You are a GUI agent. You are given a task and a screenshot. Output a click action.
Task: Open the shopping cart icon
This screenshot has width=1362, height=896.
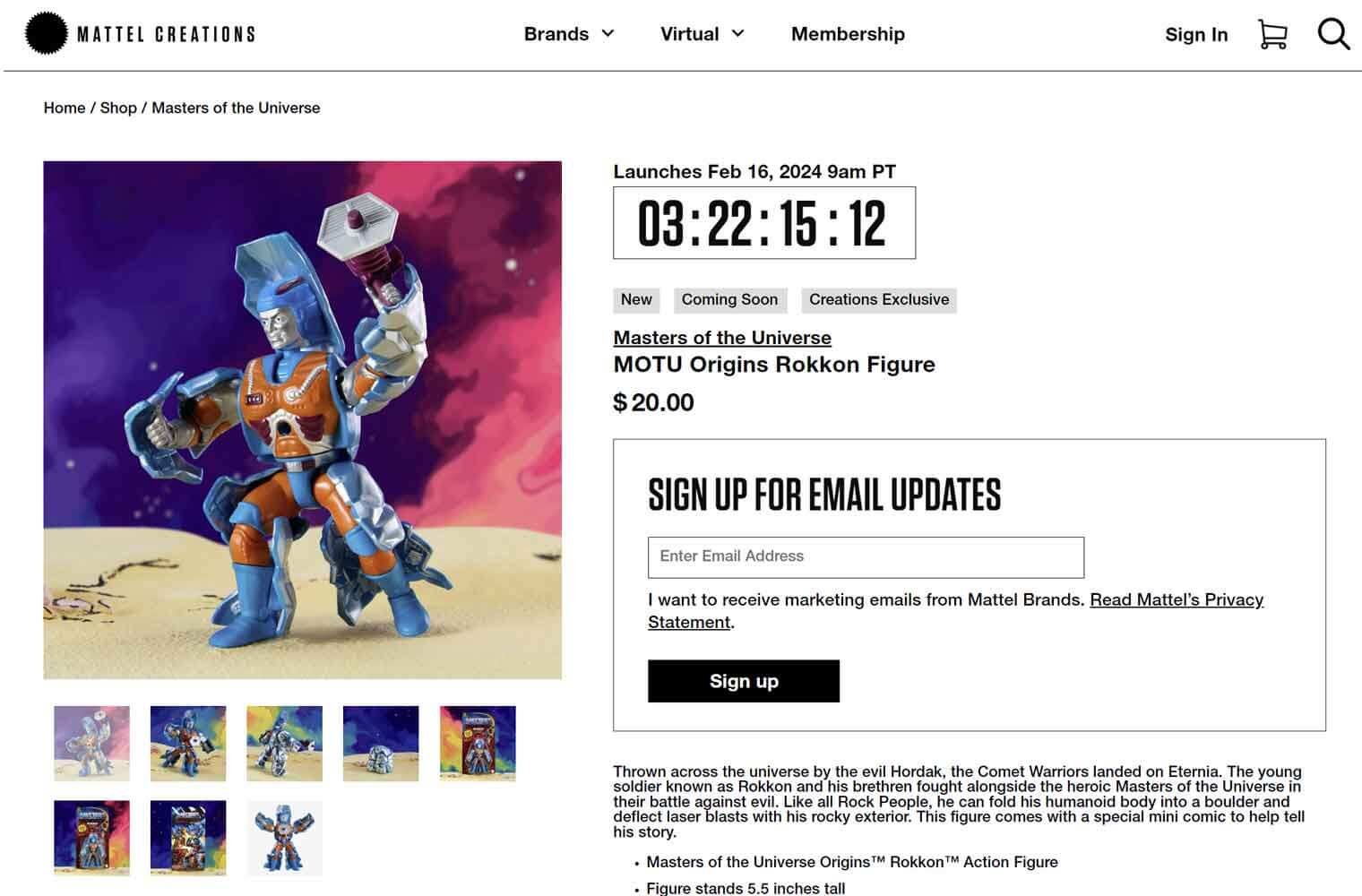[1272, 35]
